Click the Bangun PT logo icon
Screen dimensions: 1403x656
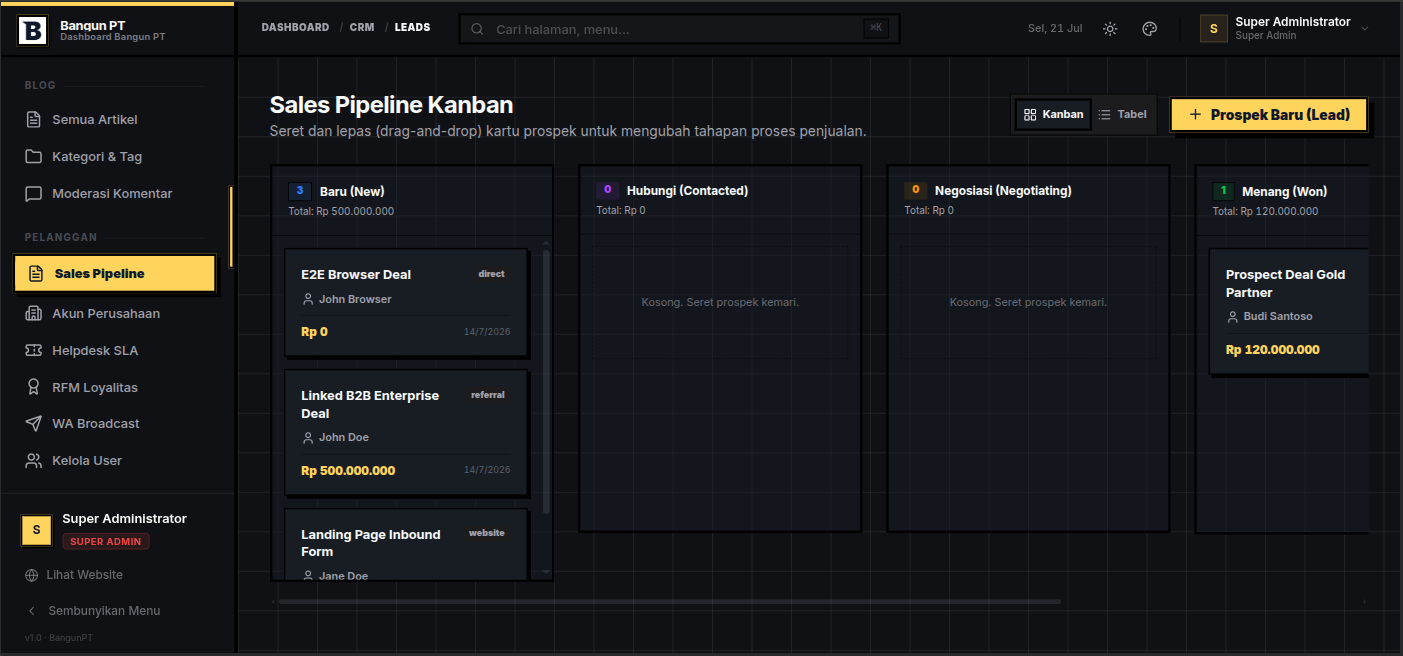tap(32, 30)
